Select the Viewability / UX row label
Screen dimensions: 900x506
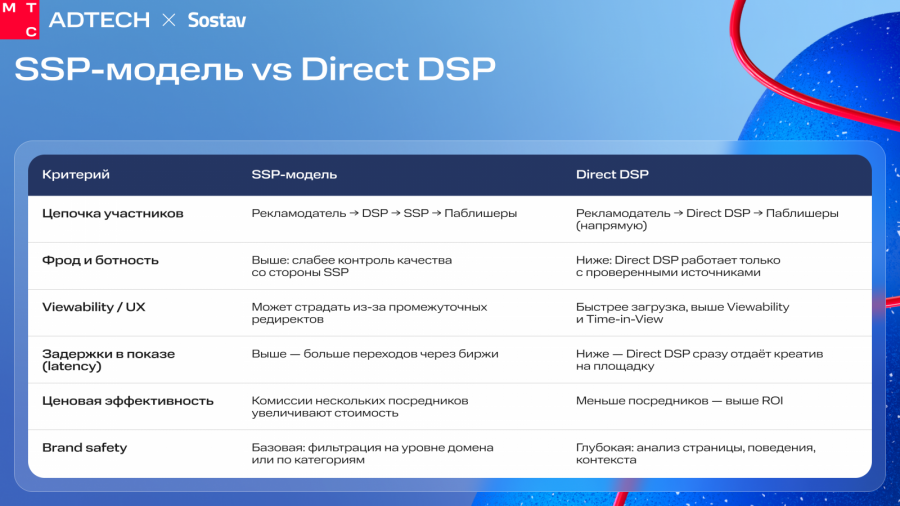coord(94,307)
